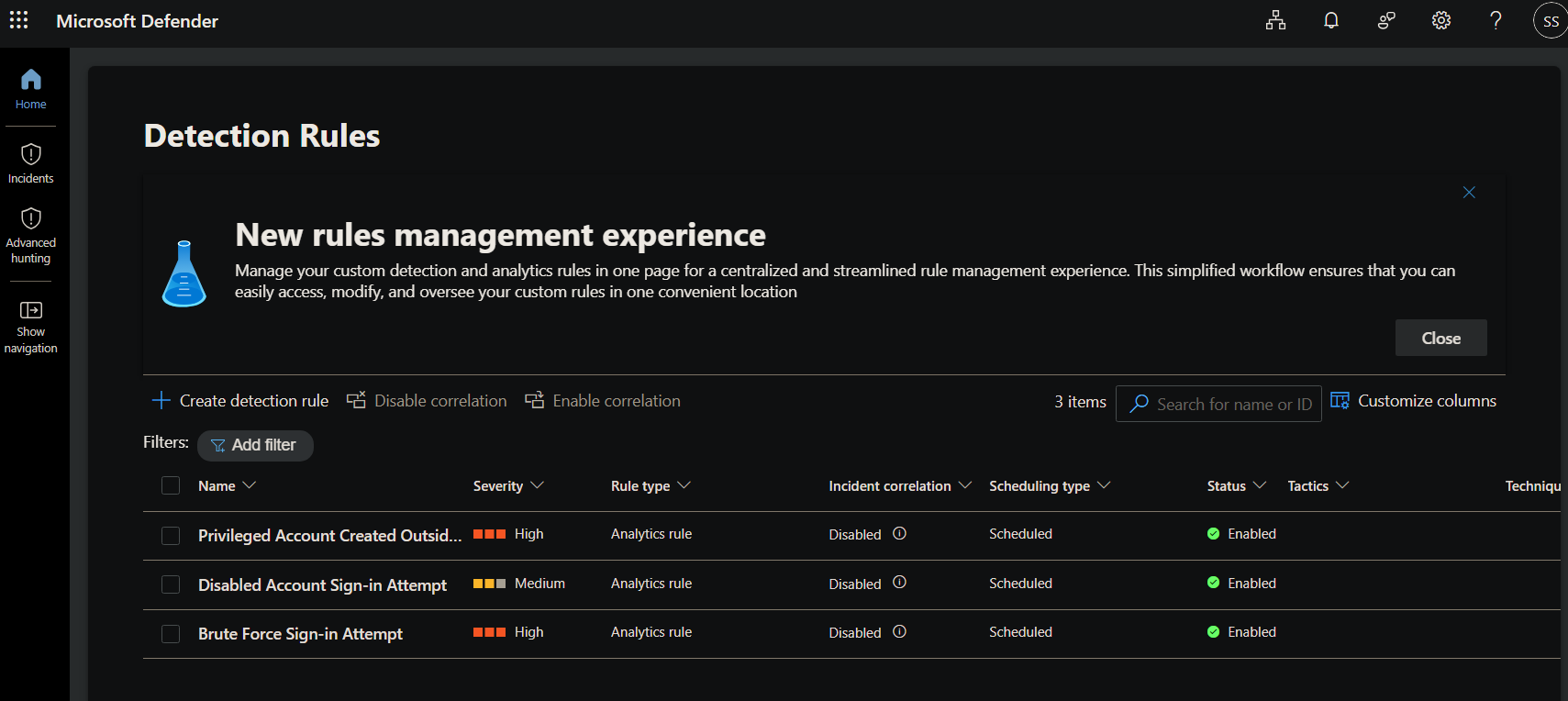
Task: Green Enabled status icon for Disabled Account rule
Action: tap(1213, 583)
